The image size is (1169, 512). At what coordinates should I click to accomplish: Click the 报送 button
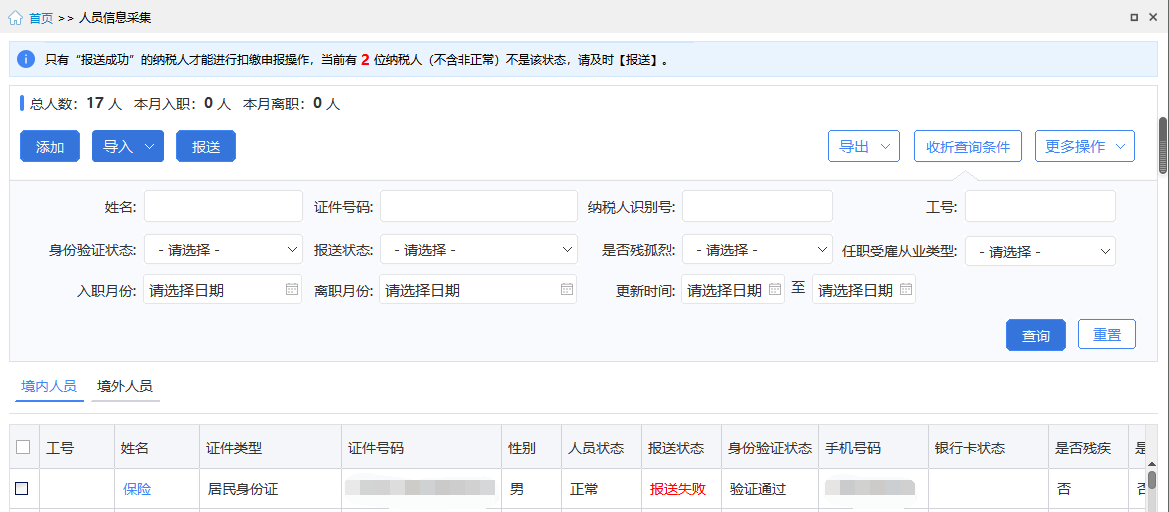206,146
